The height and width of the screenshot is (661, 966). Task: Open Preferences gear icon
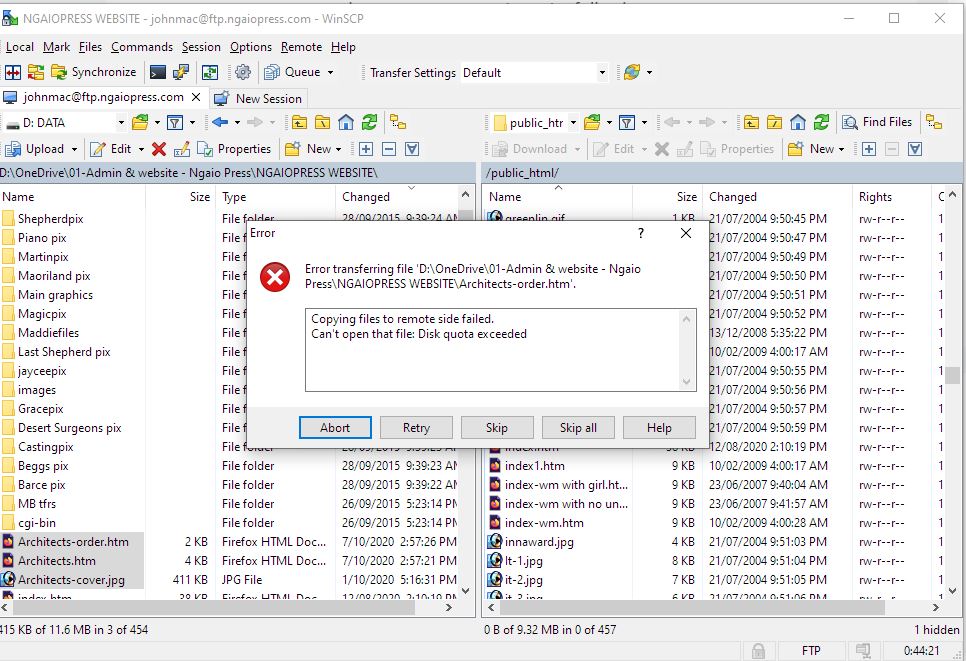point(242,72)
